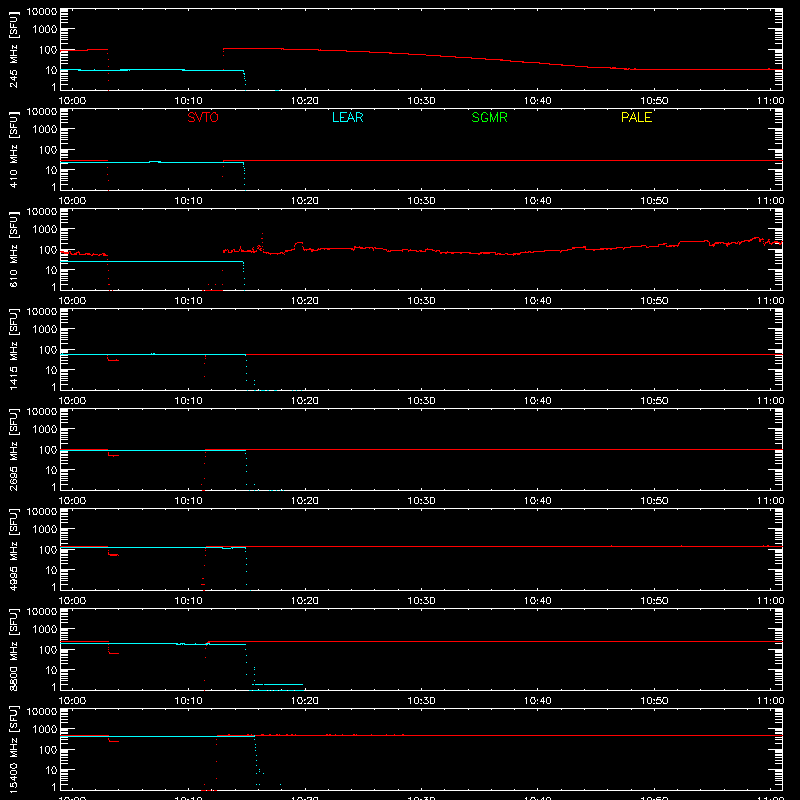
Task: Click the 10:00 time label below 1415 MHz plot
Action: [x=72, y=401]
